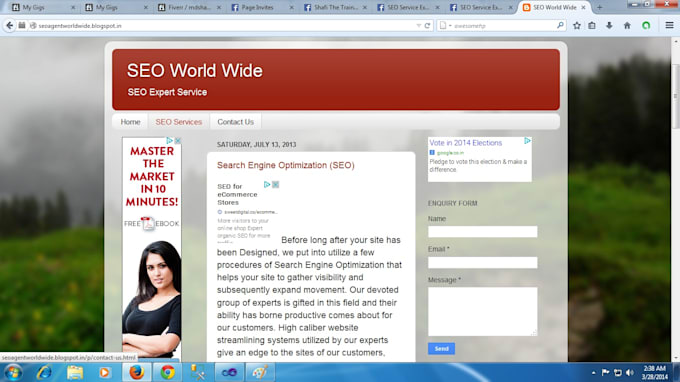Open the Home navigation link
Image resolution: width=680 pixels, height=382 pixels.
point(130,122)
